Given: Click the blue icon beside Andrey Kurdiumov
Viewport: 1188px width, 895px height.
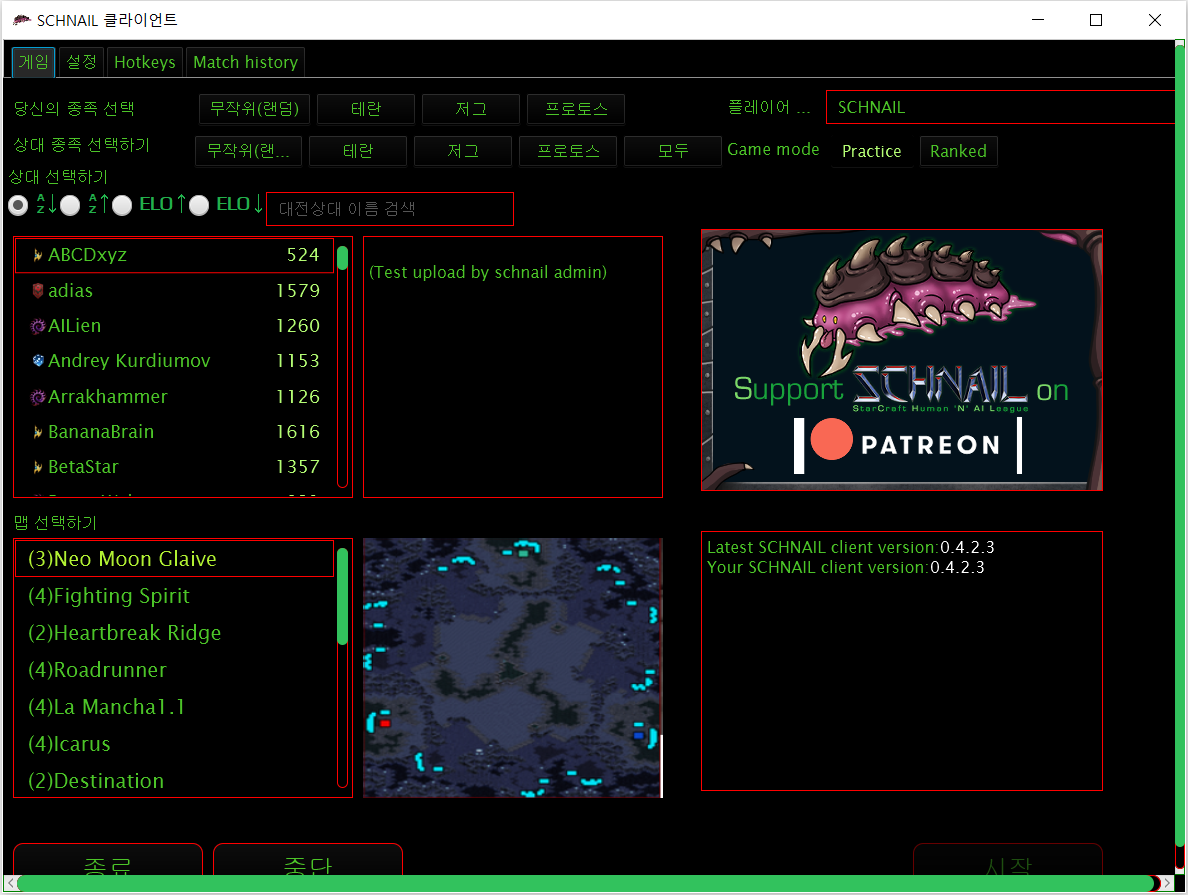Looking at the screenshot, I should pyautogui.click(x=38, y=361).
